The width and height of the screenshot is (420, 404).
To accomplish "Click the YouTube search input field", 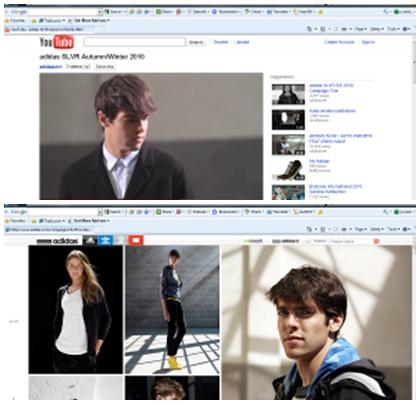I will [x=135, y=42].
